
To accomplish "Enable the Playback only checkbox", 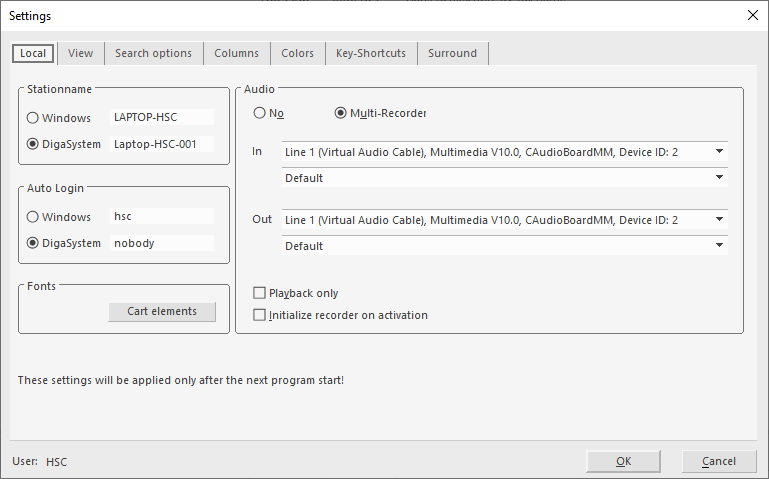I will (260, 293).
